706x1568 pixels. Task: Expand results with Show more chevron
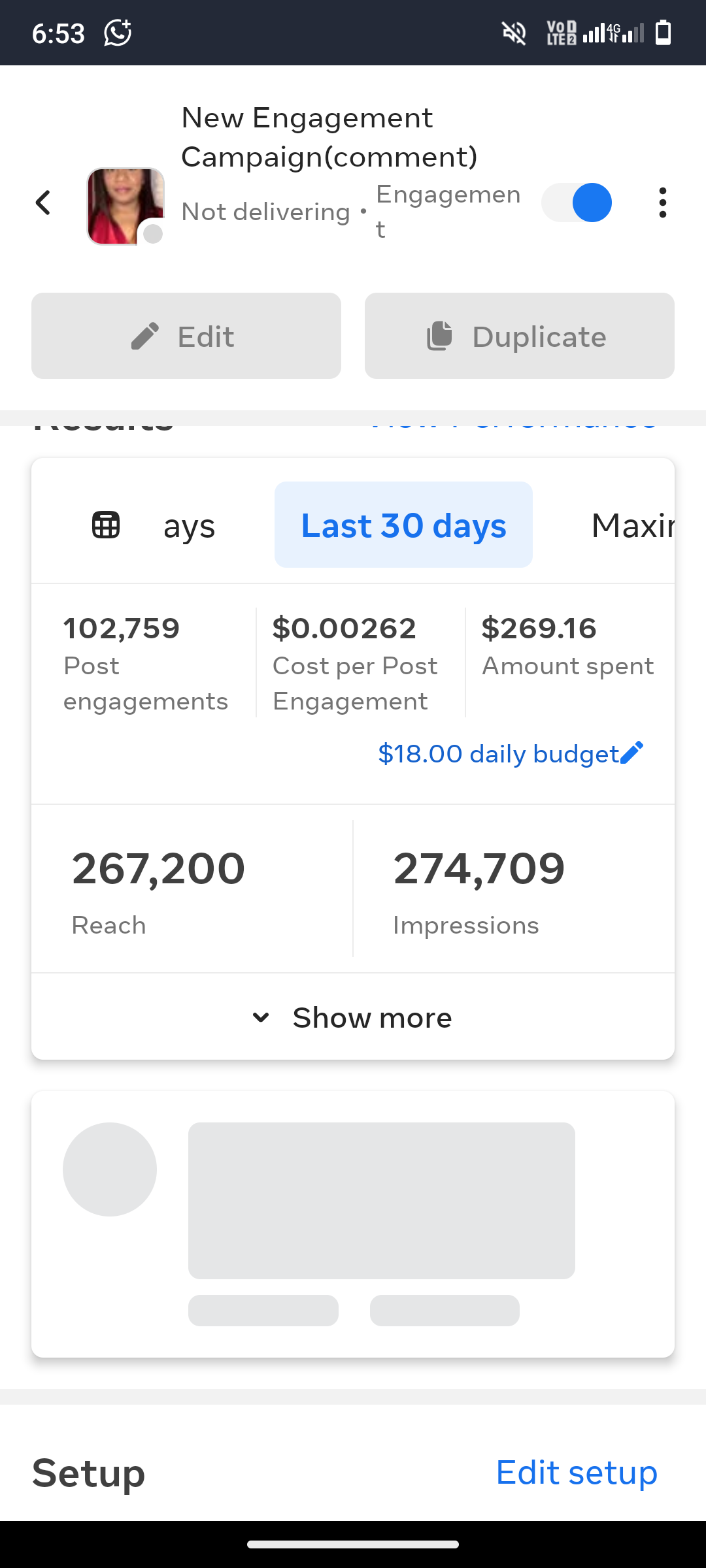pos(261,1017)
